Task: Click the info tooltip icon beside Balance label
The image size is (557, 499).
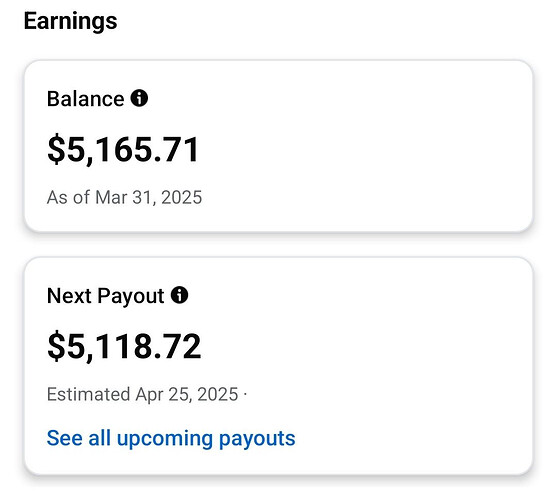Action: click(x=139, y=98)
